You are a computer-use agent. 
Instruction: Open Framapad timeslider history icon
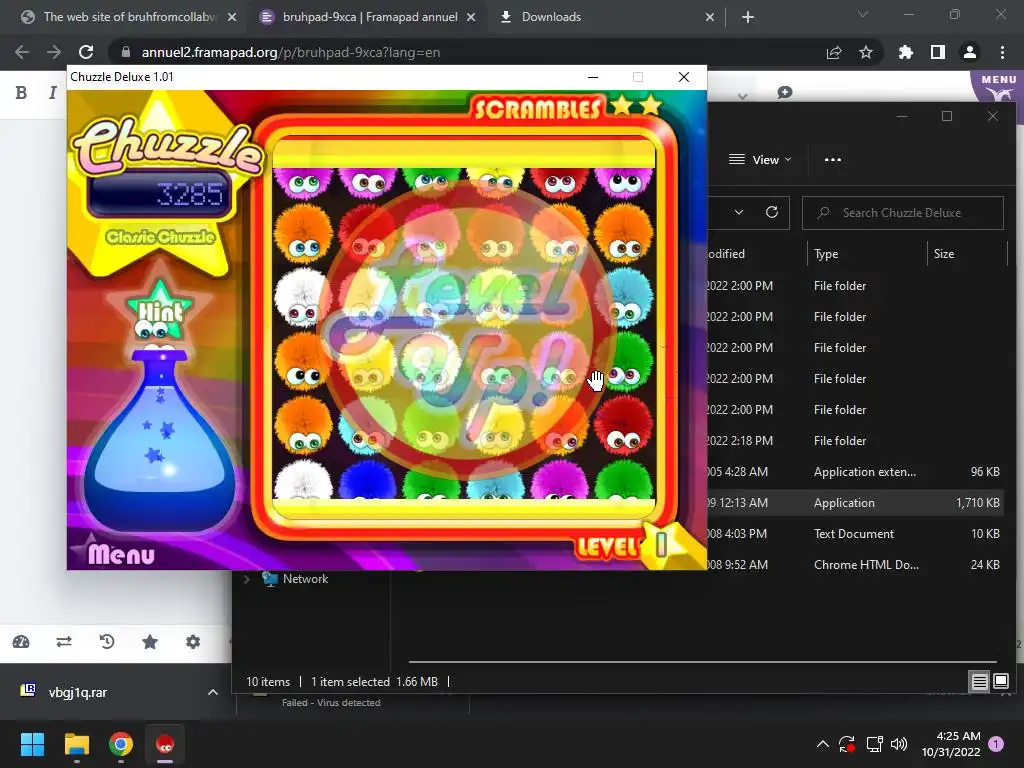pyautogui.click(x=107, y=642)
